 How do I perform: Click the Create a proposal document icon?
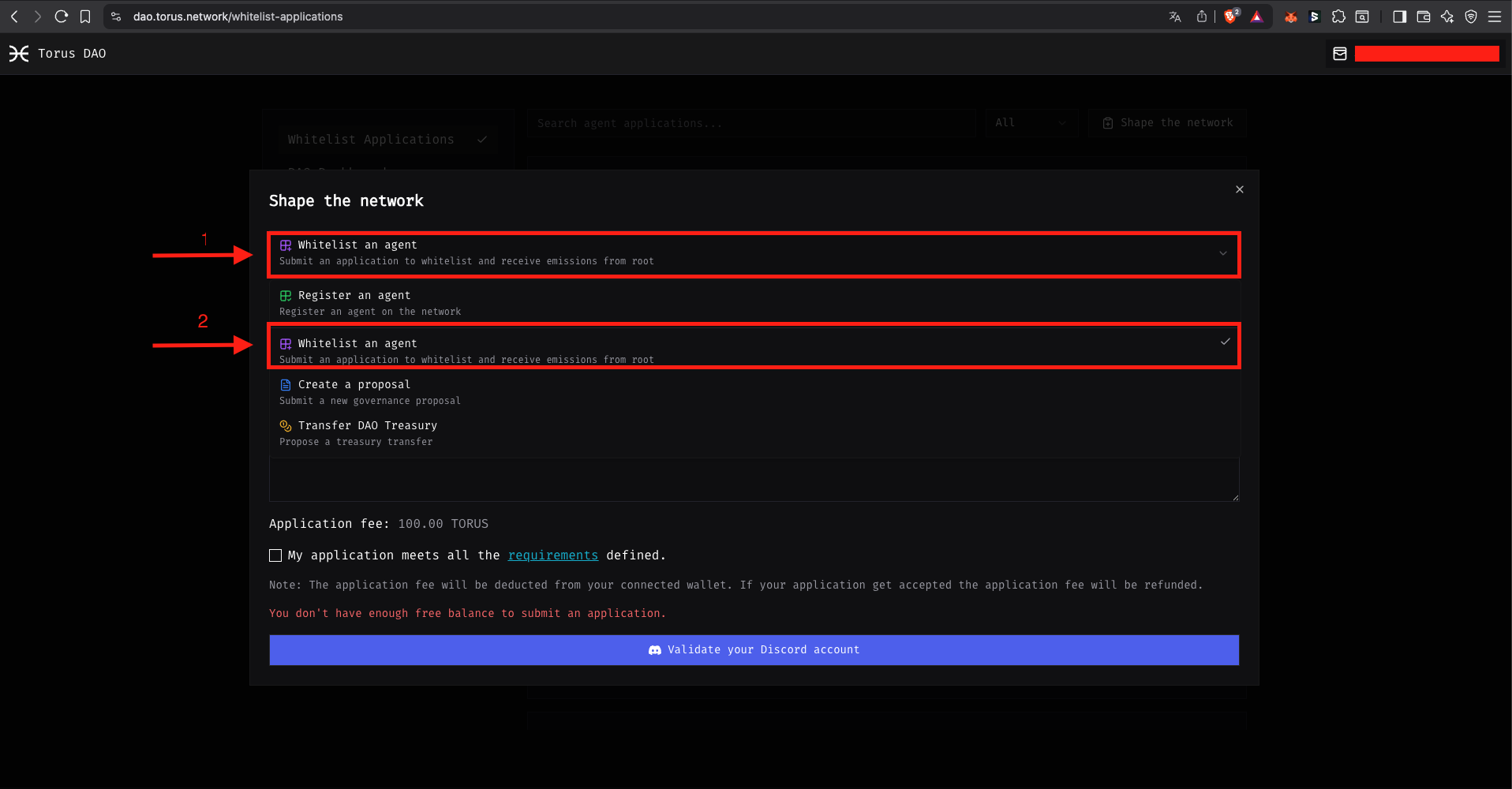coord(285,384)
